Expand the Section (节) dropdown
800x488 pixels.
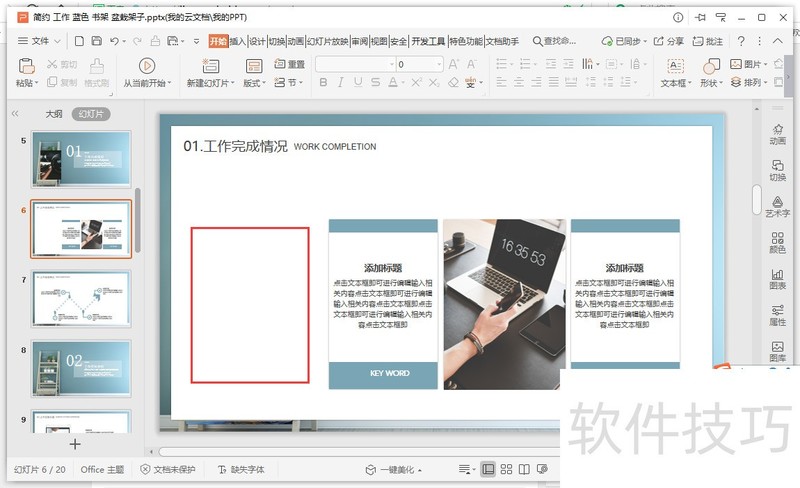point(301,82)
